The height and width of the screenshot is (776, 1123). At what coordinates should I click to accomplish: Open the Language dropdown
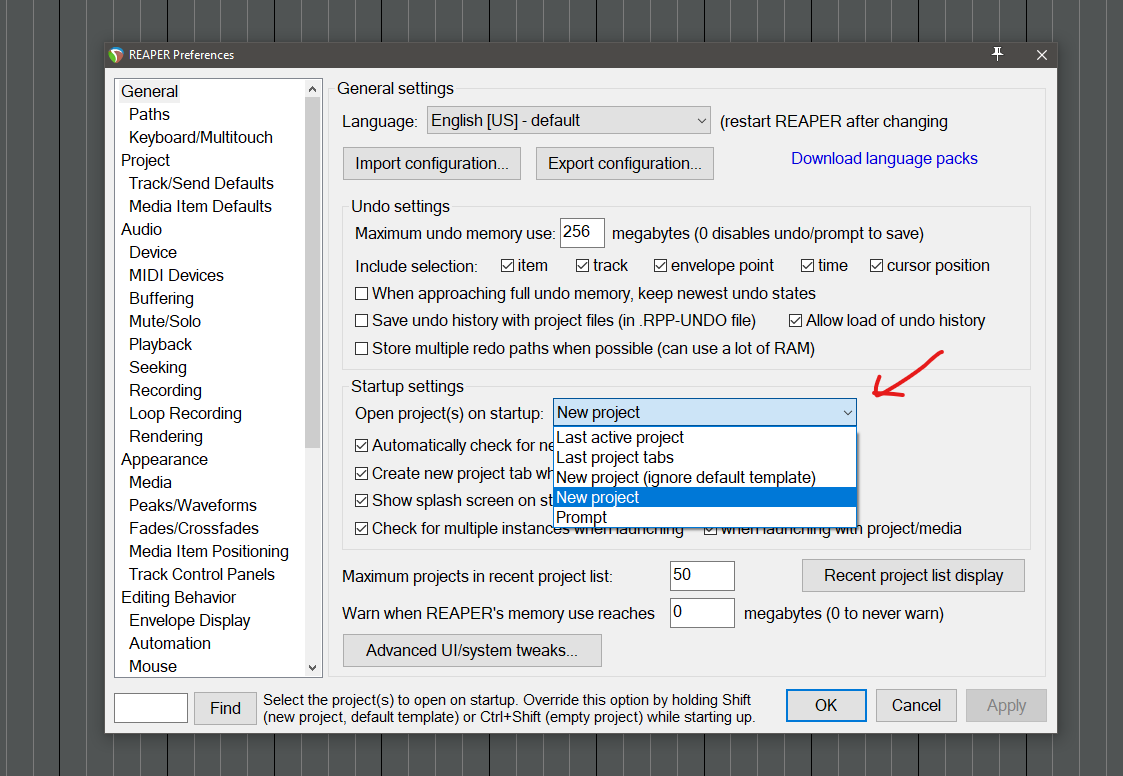tap(569, 120)
